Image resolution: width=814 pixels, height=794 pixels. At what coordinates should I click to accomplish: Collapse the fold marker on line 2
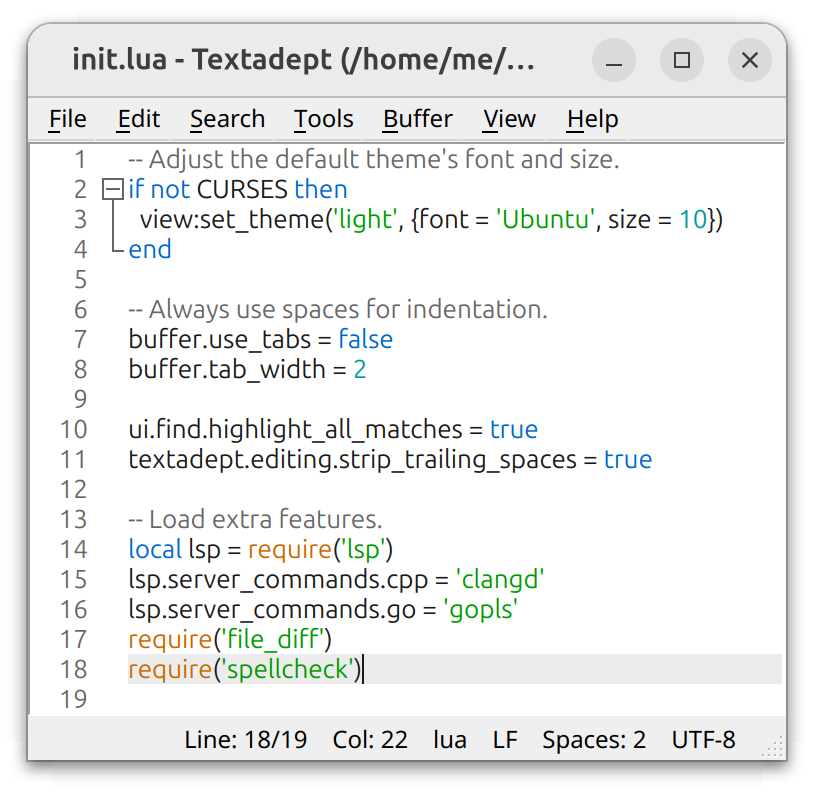point(113,189)
